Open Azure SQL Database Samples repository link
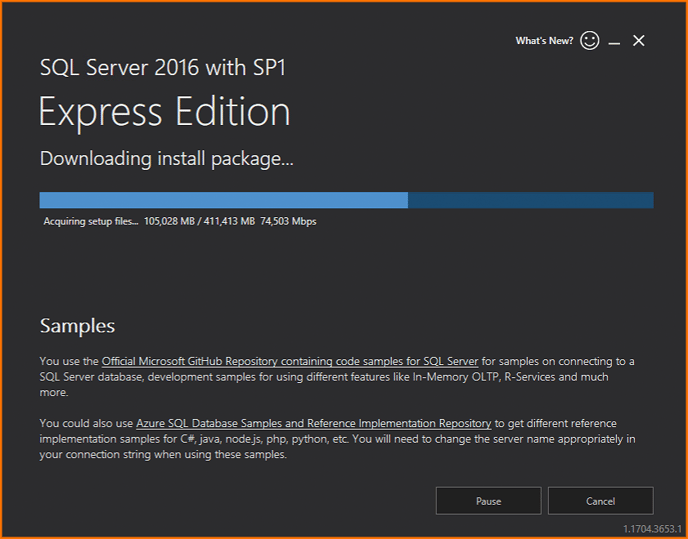Viewport: 688px width, 539px height. (313, 423)
